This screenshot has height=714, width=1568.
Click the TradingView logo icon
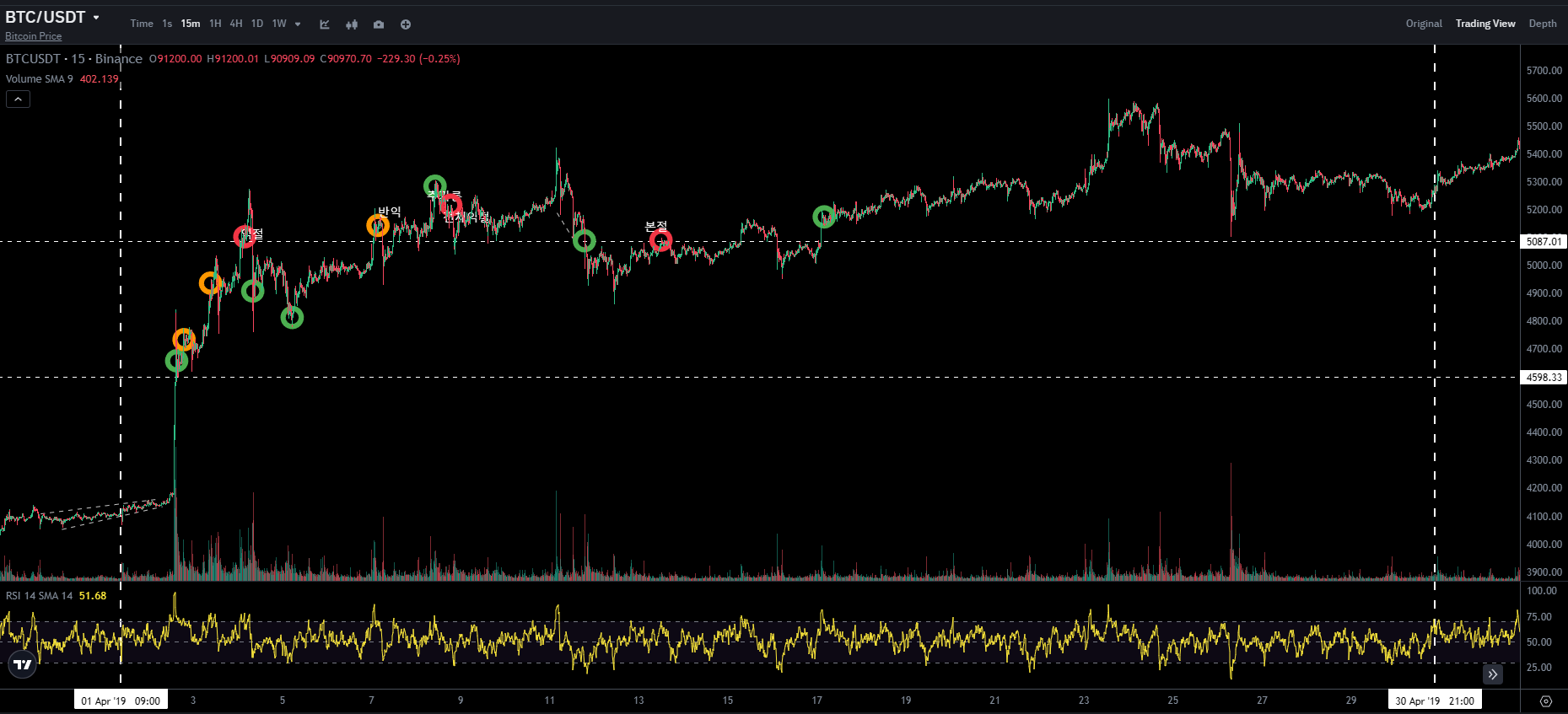[x=23, y=664]
